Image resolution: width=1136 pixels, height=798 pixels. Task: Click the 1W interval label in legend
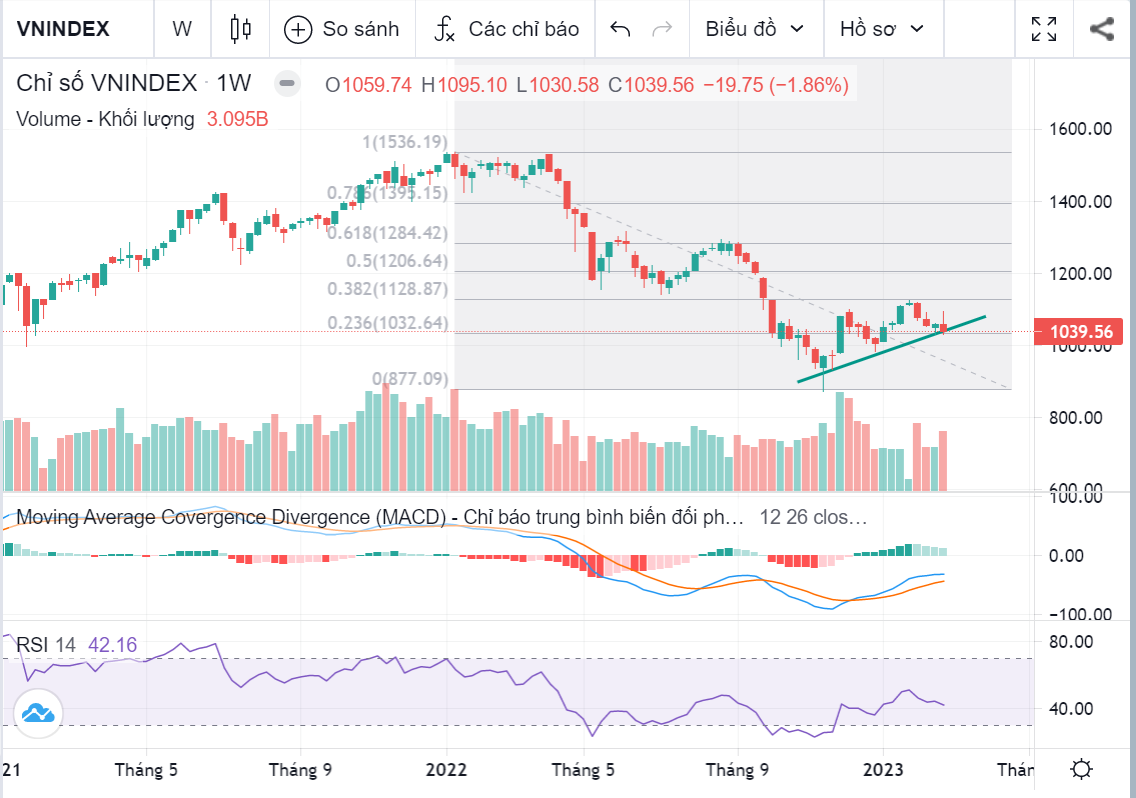point(233,83)
